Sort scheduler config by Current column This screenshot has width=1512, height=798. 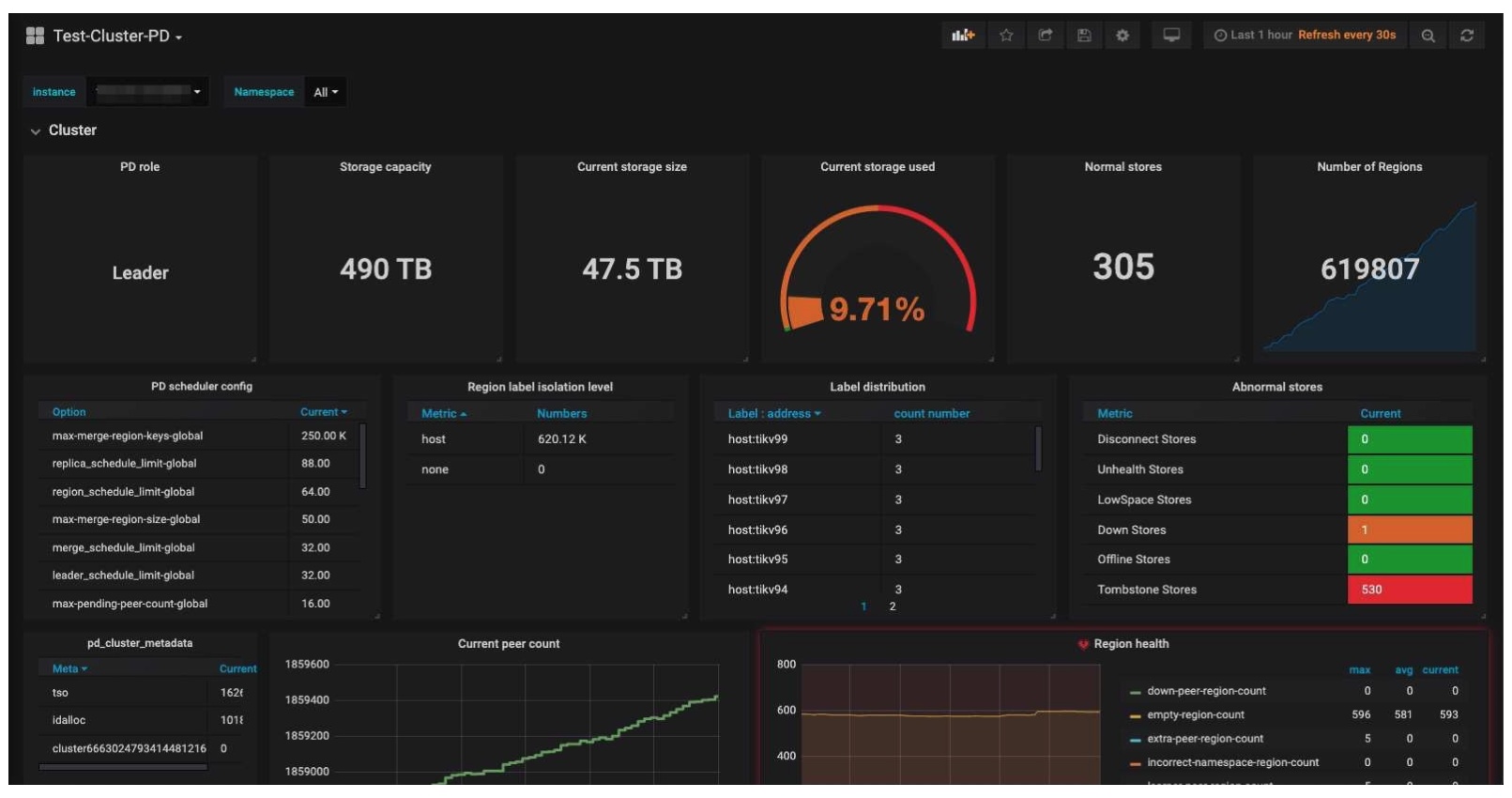pyautogui.click(x=323, y=412)
